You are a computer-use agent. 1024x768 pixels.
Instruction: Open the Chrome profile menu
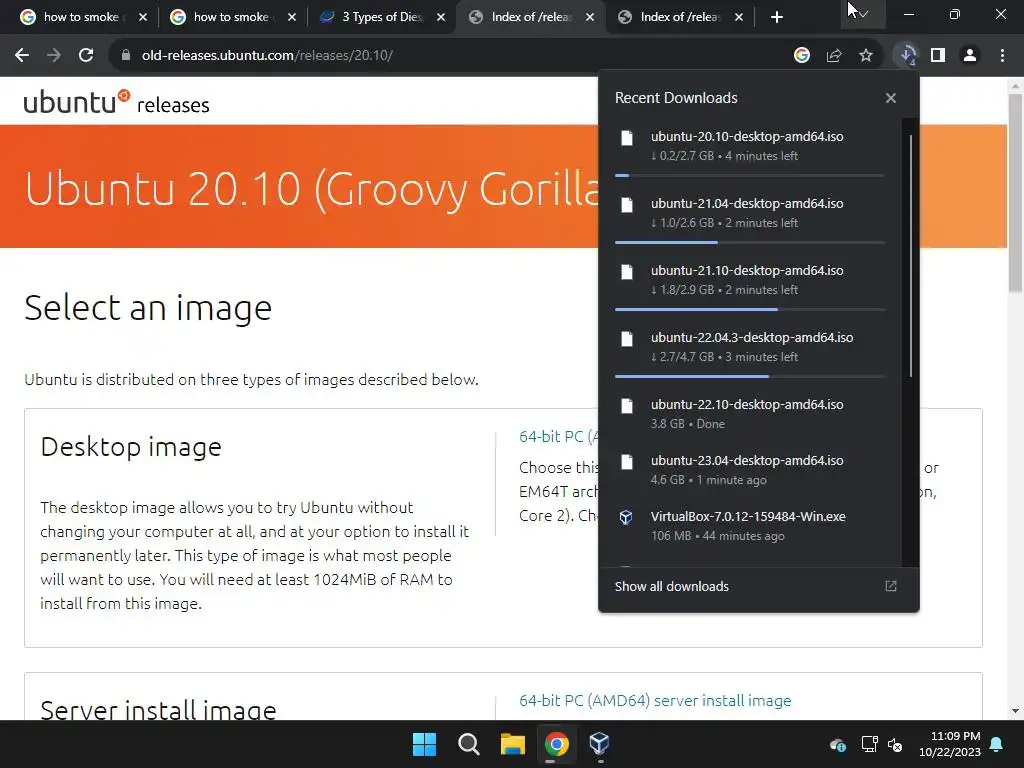point(970,56)
